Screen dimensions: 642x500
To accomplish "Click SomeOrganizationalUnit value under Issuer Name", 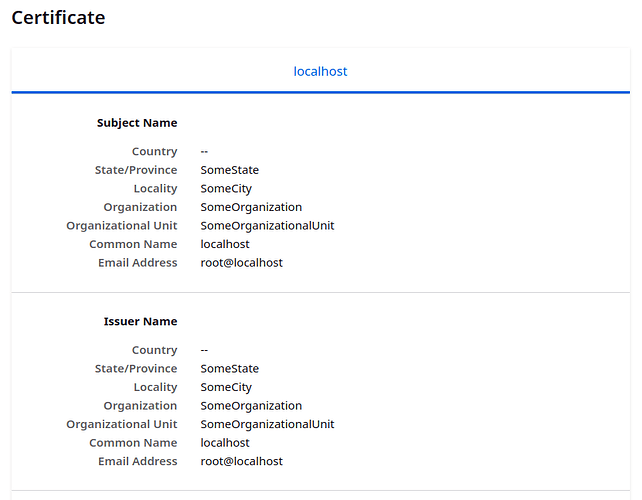I will (267, 424).
